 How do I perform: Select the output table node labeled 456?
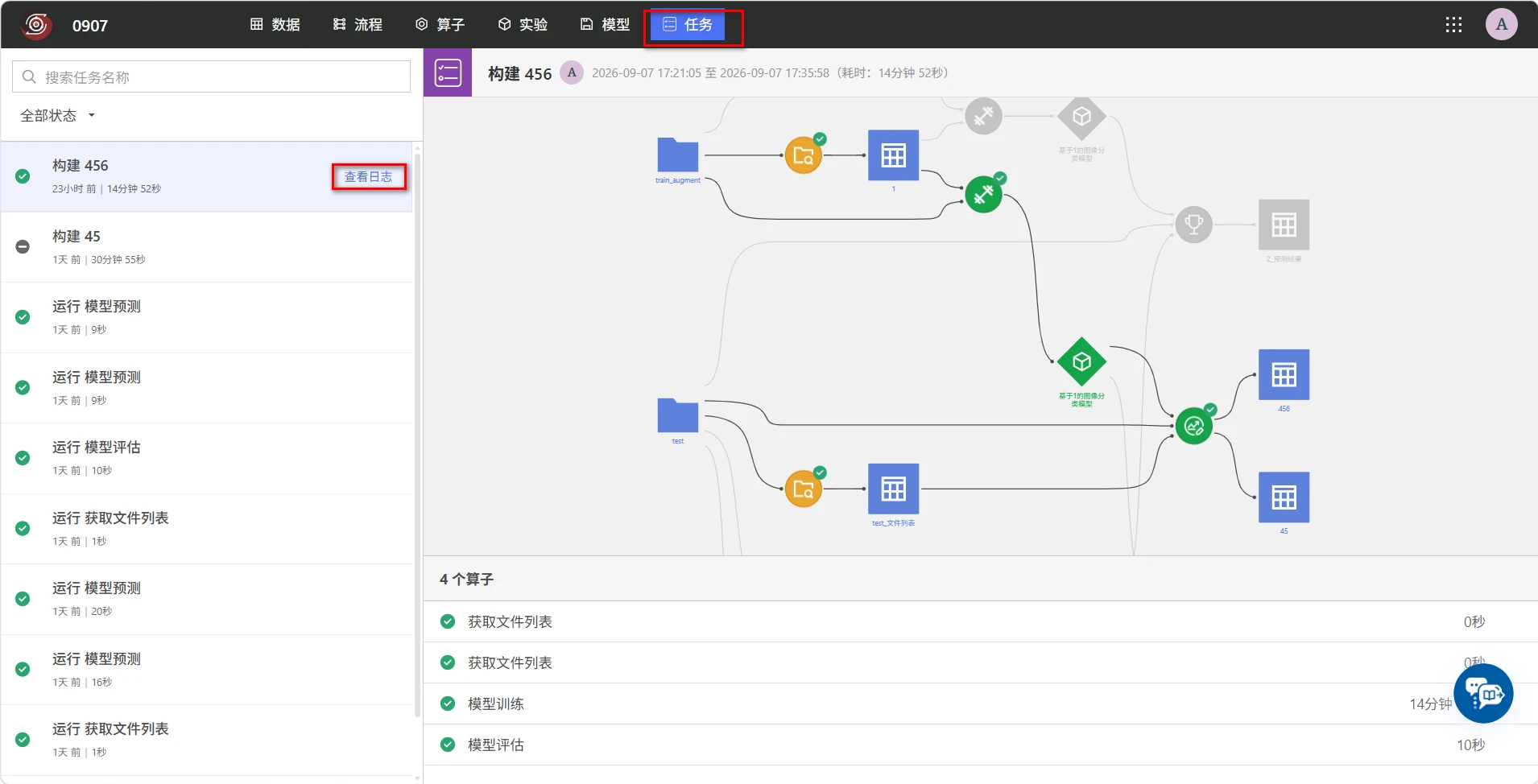point(1284,374)
